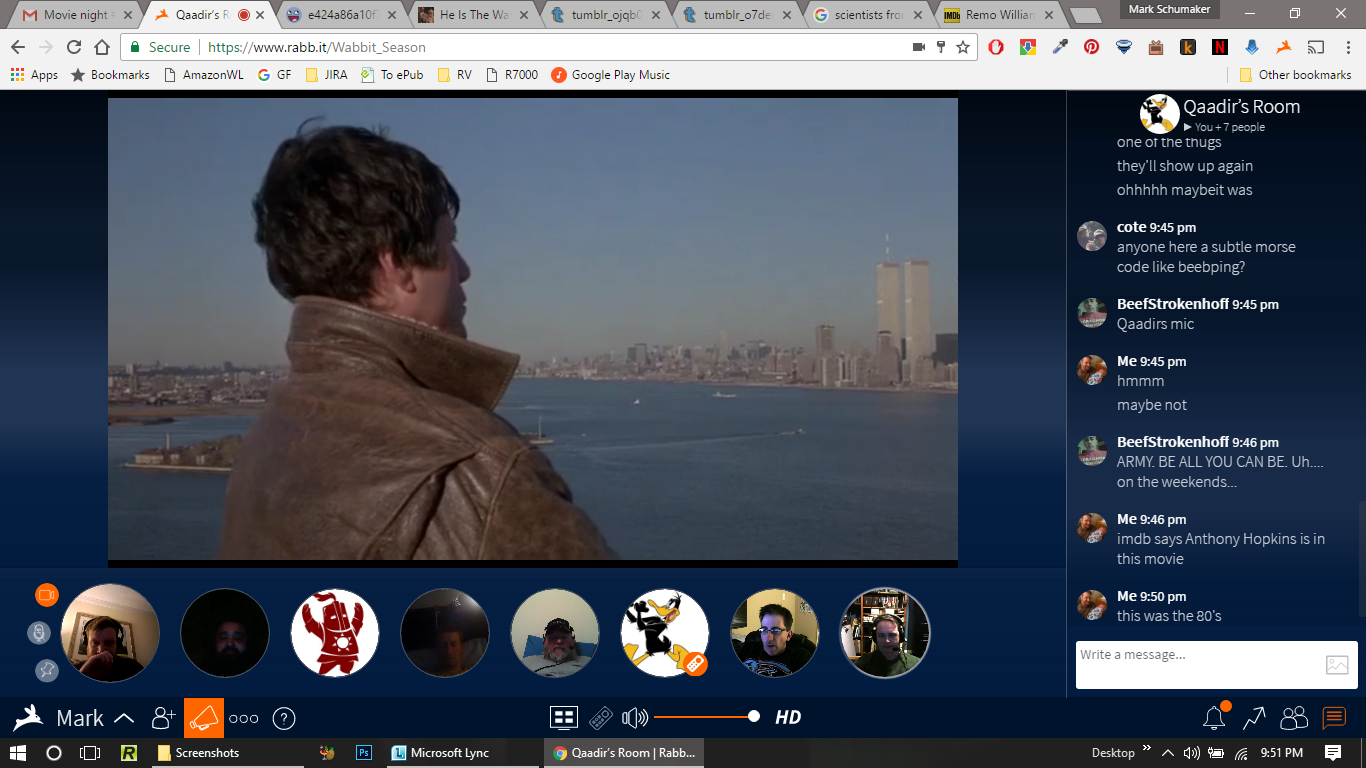Toggle the microphone button beside avatars
The image size is (1366, 768).
point(39,632)
